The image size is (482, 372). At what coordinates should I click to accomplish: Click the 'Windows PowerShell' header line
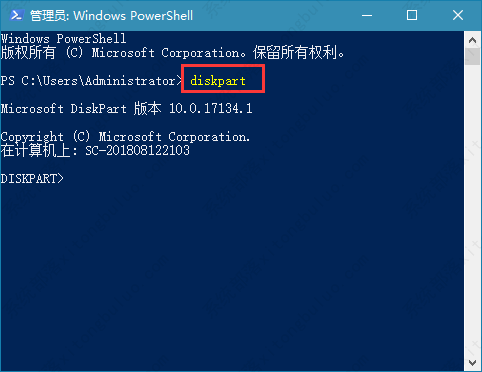pyautogui.click(x=63, y=39)
